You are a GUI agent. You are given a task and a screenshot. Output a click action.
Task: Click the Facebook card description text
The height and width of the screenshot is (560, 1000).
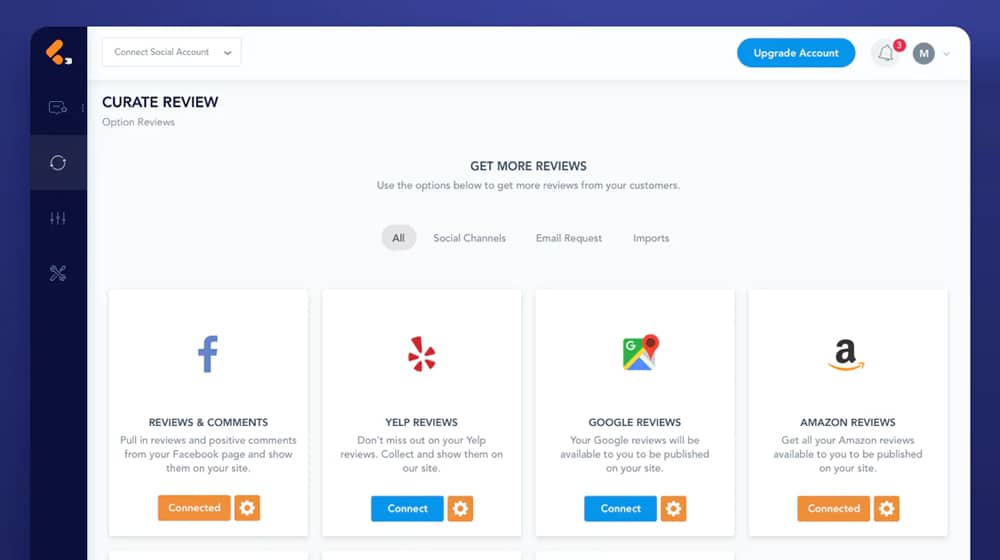209,454
